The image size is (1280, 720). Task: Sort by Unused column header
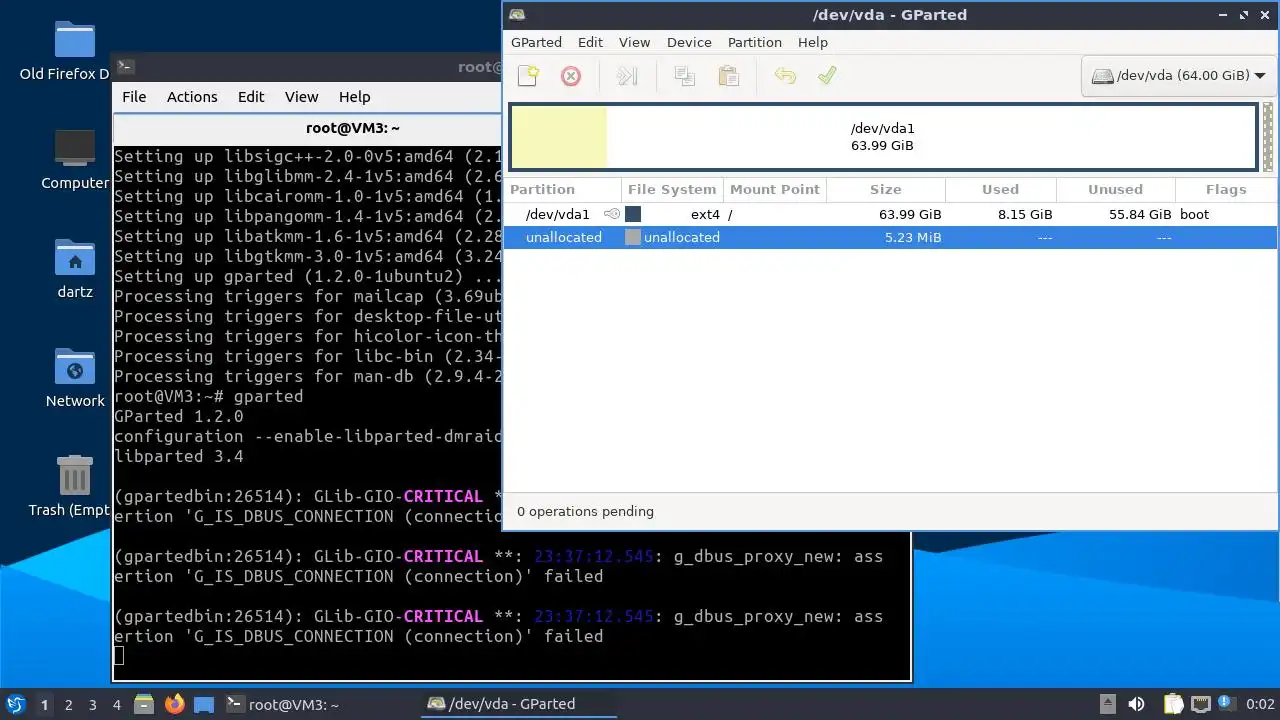coord(1115,189)
